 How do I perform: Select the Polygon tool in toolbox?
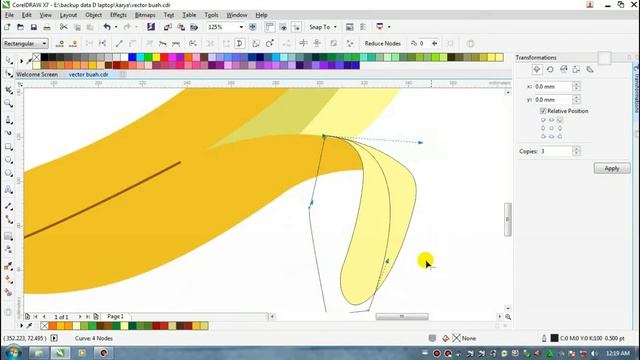(x=9, y=173)
